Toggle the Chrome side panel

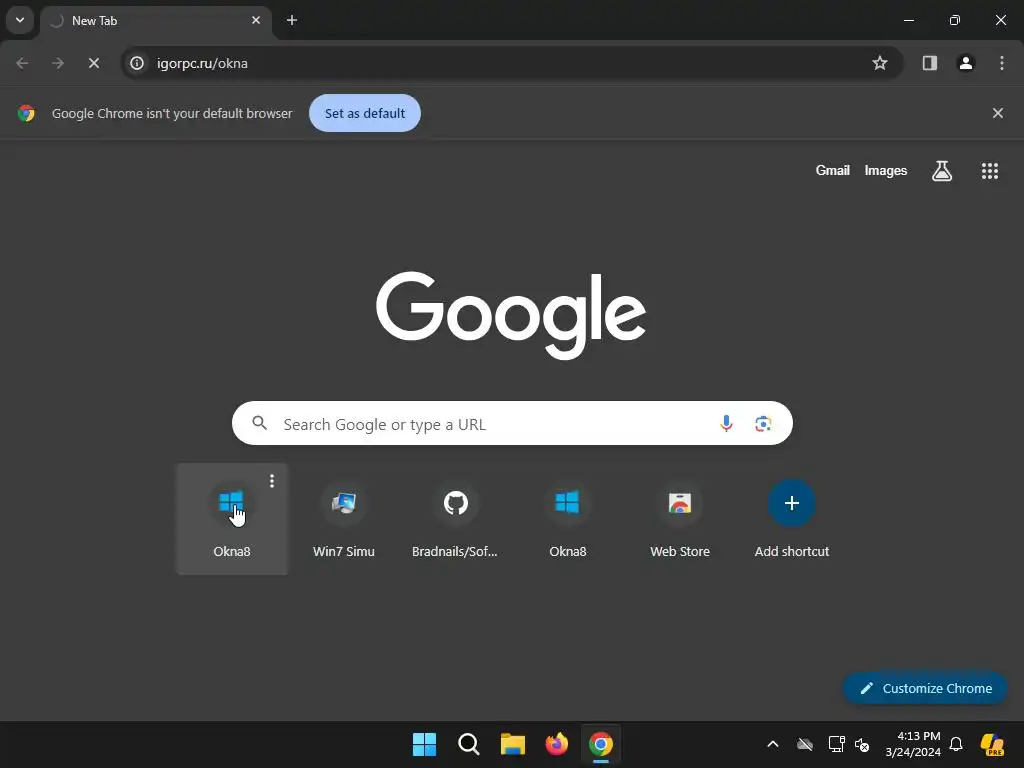[929, 63]
